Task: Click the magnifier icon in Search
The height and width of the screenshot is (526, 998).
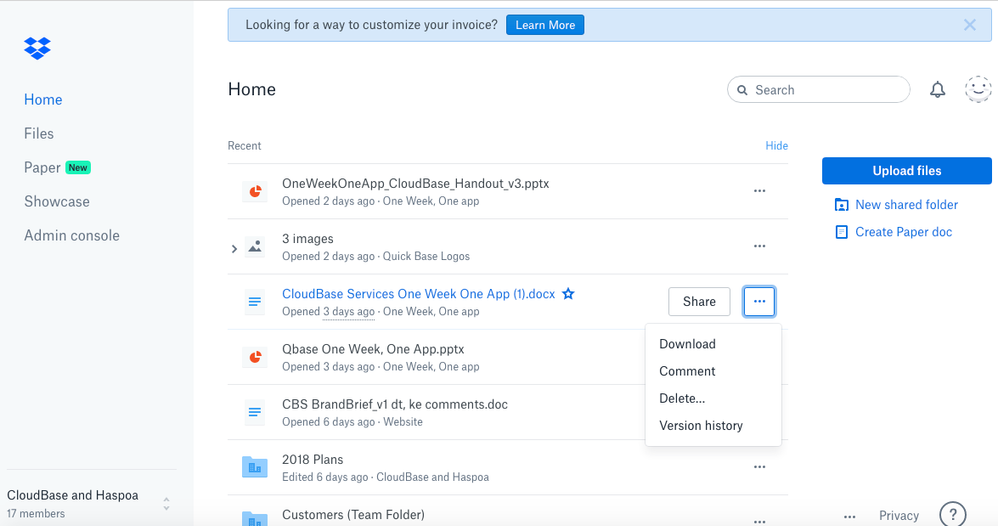Action: coord(742,90)
